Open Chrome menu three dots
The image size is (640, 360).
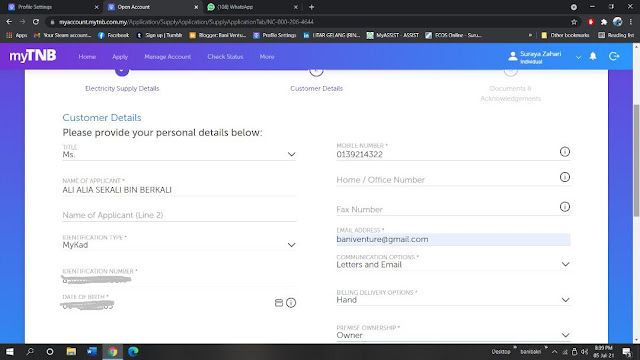click(x=631, y=22)
